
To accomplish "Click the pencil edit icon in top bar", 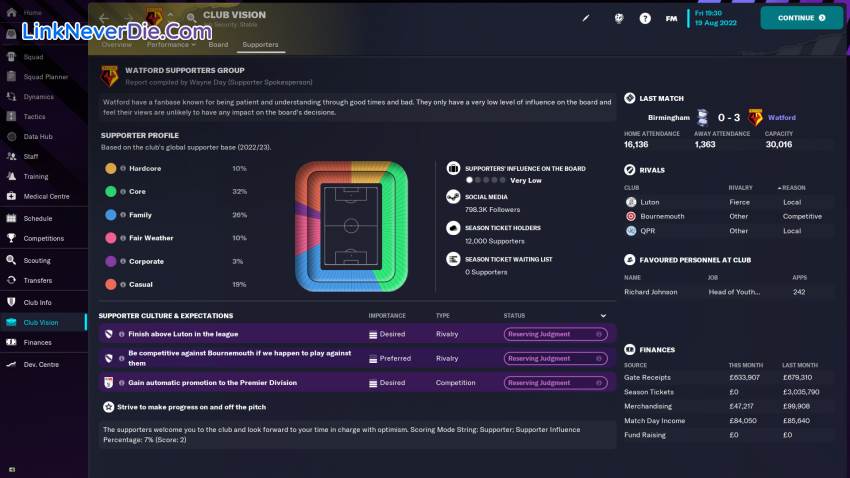I will (586, 18).
